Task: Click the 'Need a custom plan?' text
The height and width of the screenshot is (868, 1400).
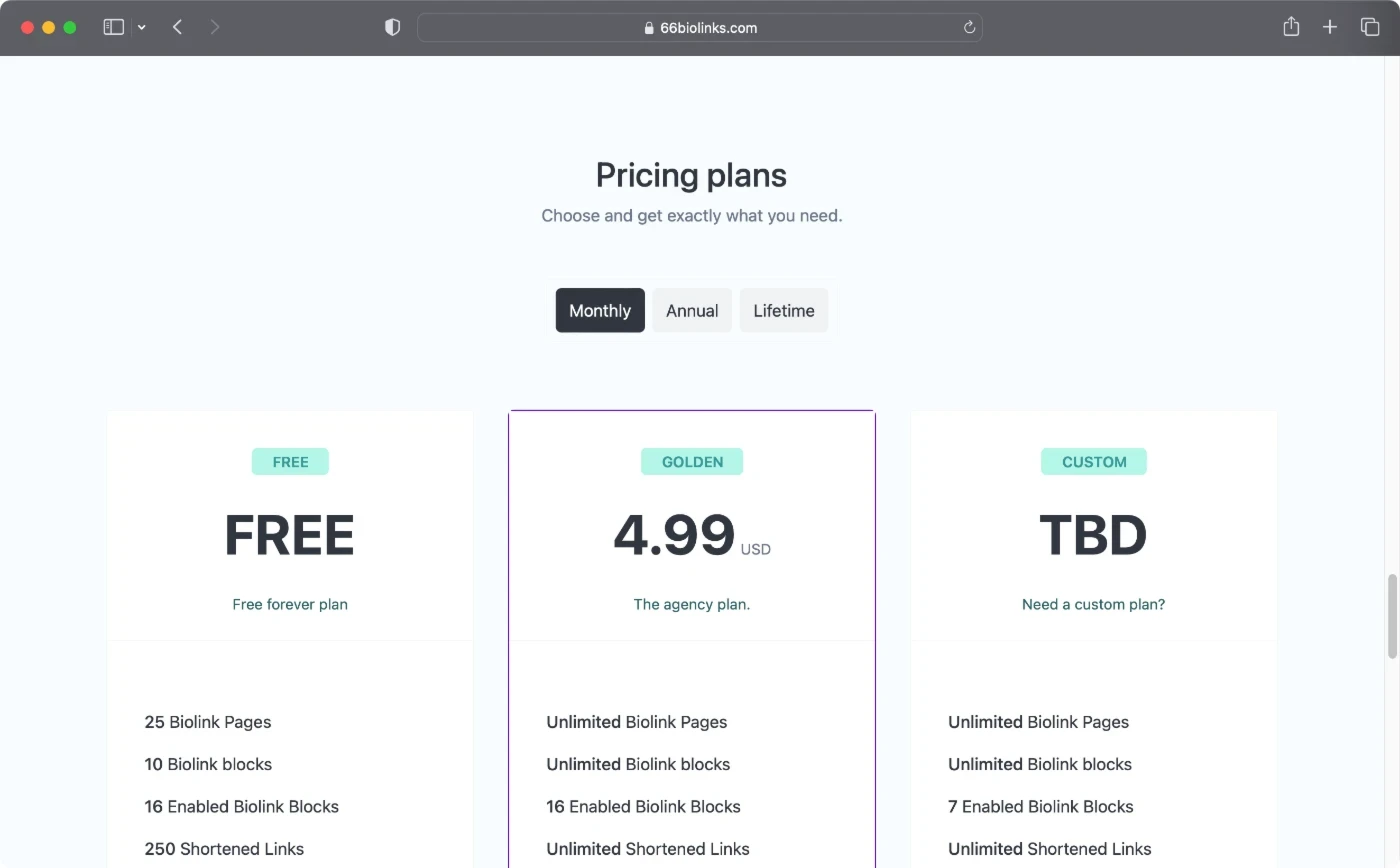Action: pos(1093,604)
